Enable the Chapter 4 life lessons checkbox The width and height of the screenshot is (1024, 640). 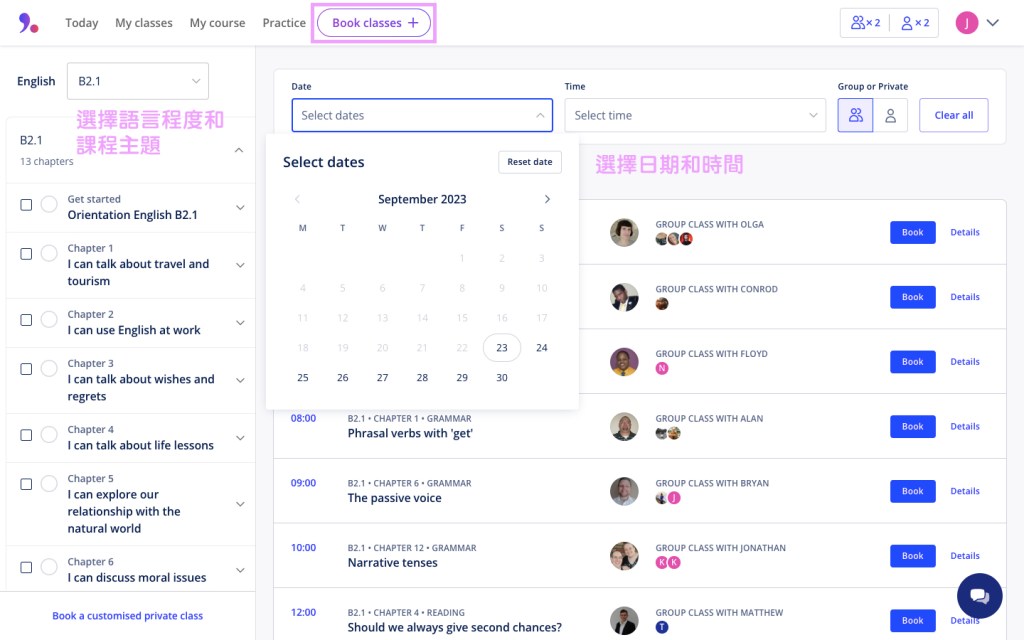26,435
